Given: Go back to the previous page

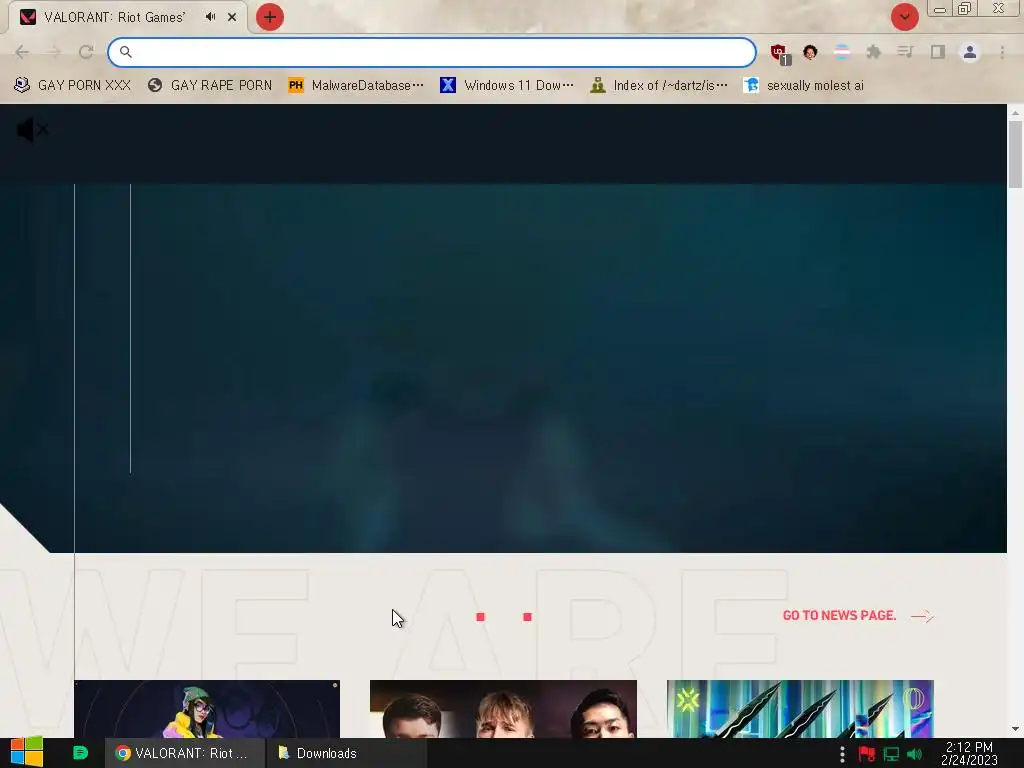Looking at the screenshot, I should click(x=22, y=52).
